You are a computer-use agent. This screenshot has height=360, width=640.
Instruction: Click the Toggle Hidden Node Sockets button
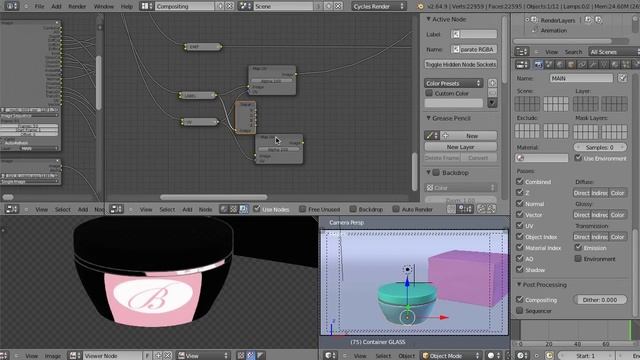coord(460,64)
